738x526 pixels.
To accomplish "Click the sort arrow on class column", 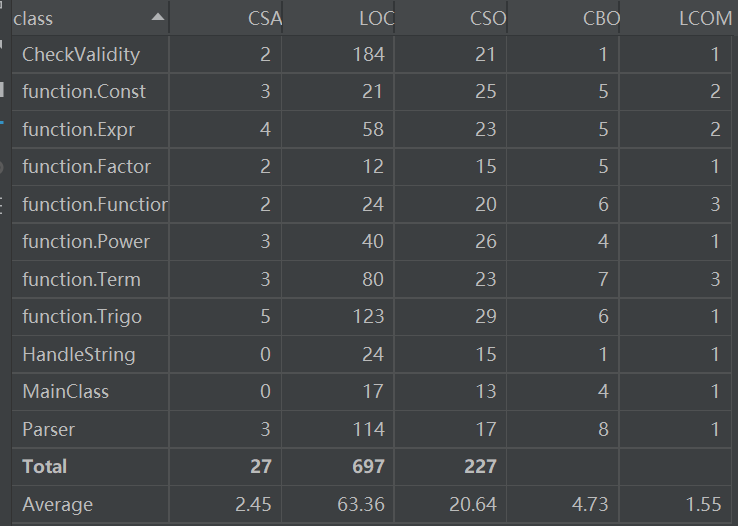I will [157, 18].
